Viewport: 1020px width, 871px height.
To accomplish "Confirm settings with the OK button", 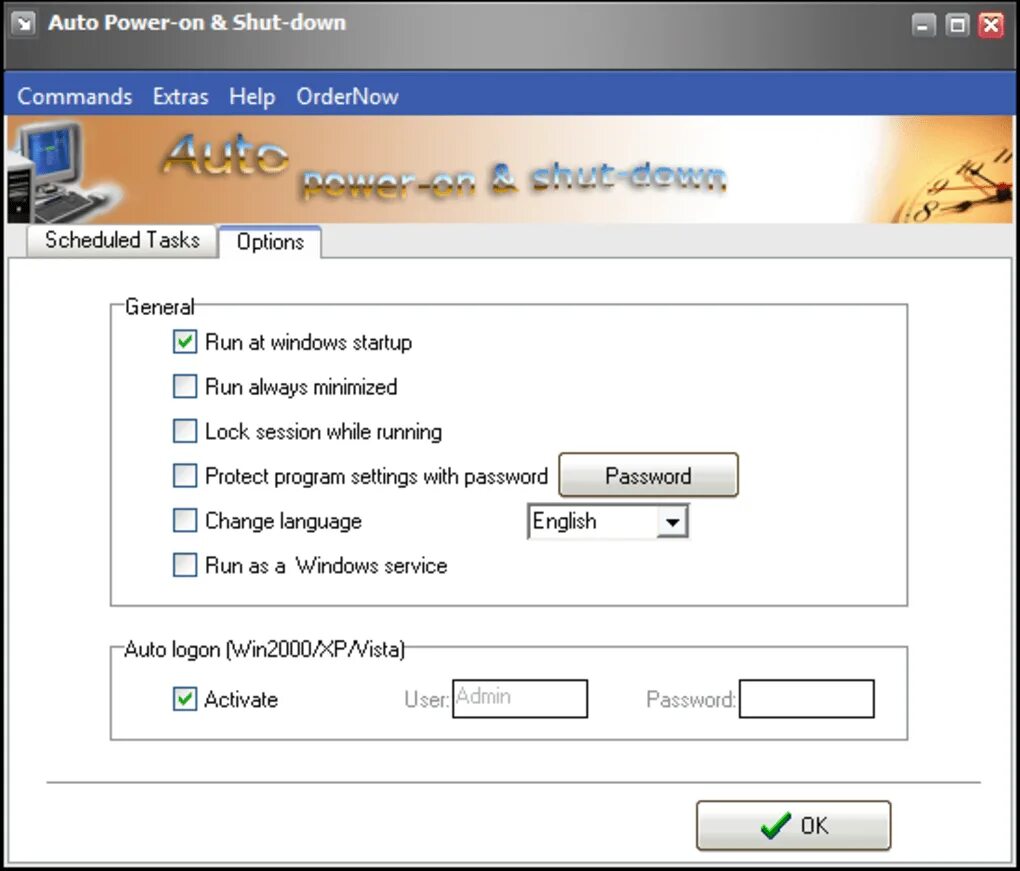I will (x=793, y=825).
